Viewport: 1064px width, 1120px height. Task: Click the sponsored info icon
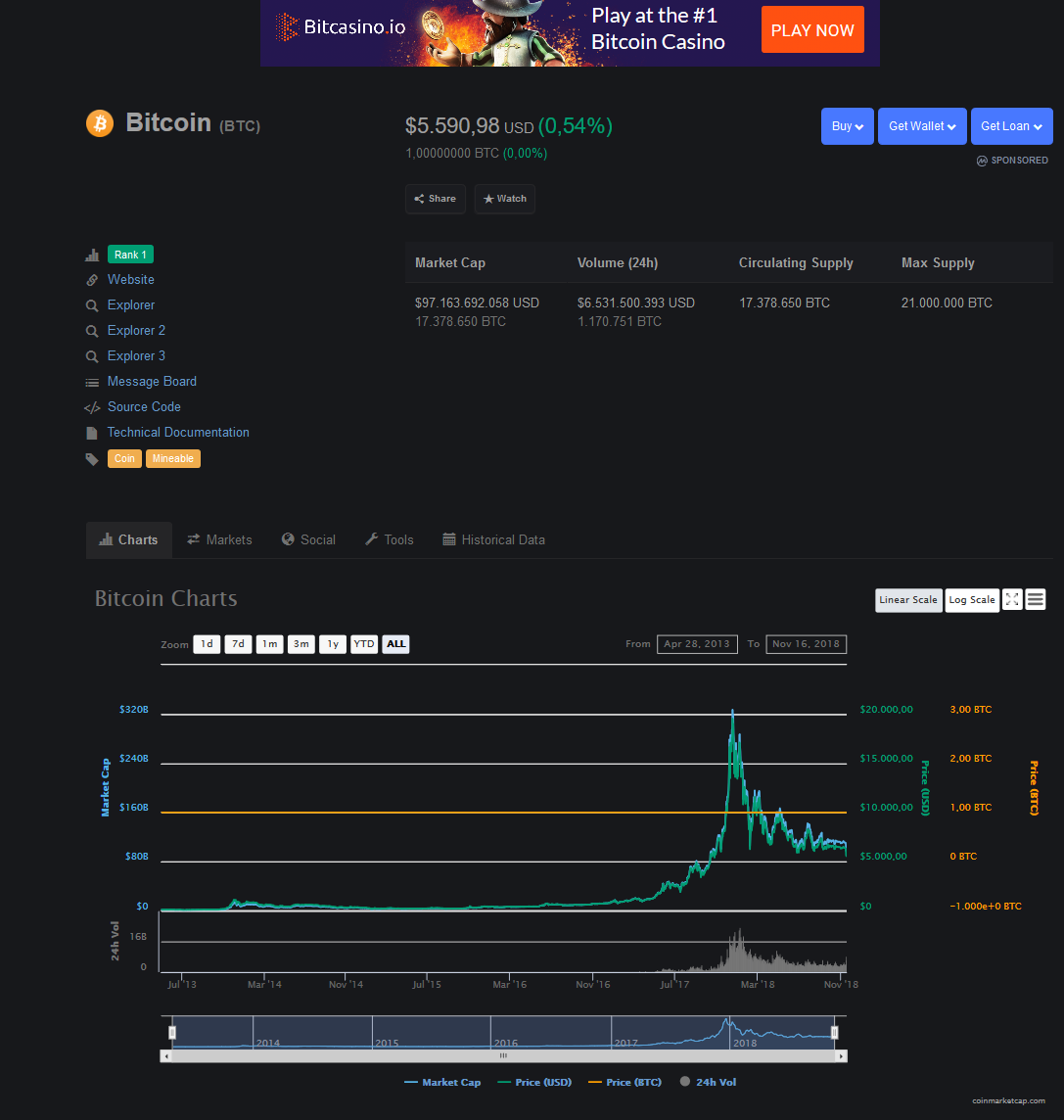[x=982, y=161]
